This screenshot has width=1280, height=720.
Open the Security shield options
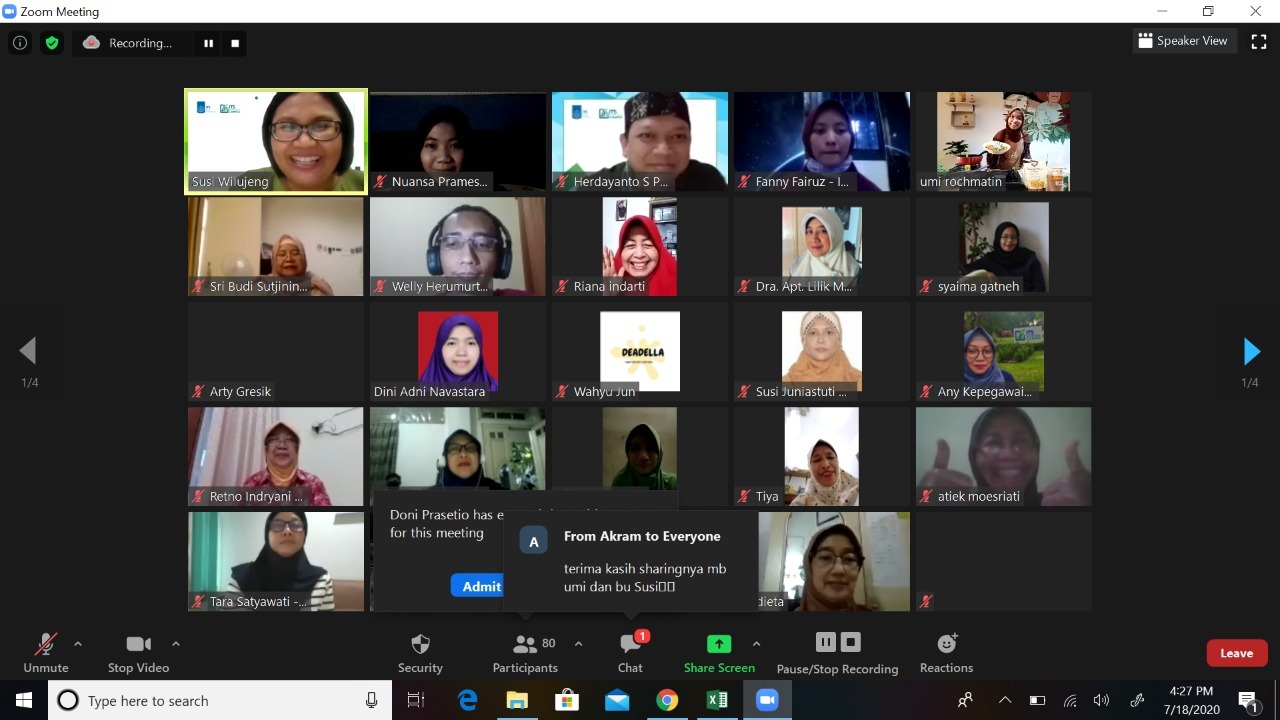420,652
